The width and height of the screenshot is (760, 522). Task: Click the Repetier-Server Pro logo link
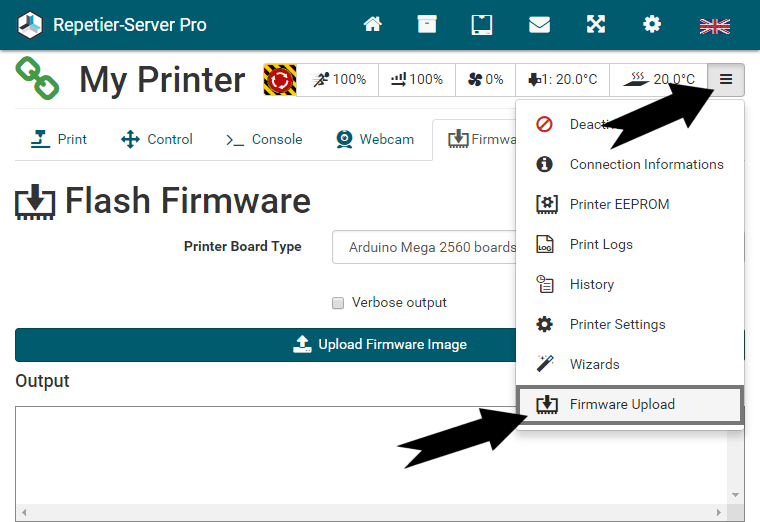pos(112,25)
